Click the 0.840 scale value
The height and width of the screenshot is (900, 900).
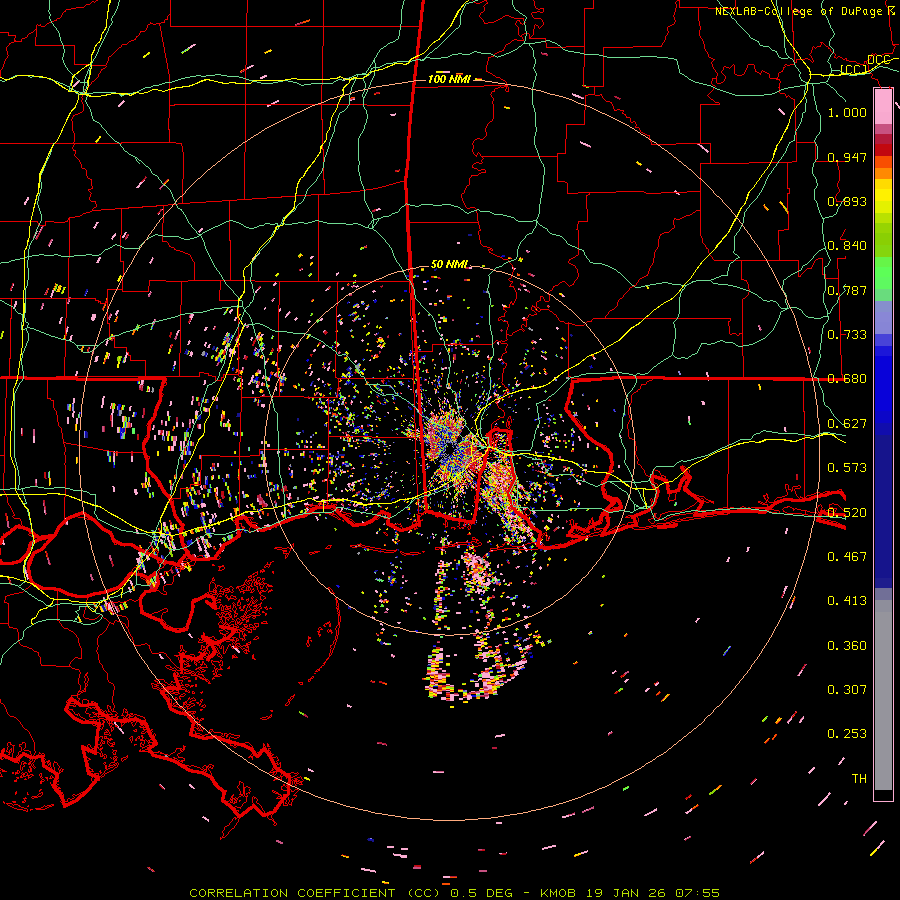847,245
